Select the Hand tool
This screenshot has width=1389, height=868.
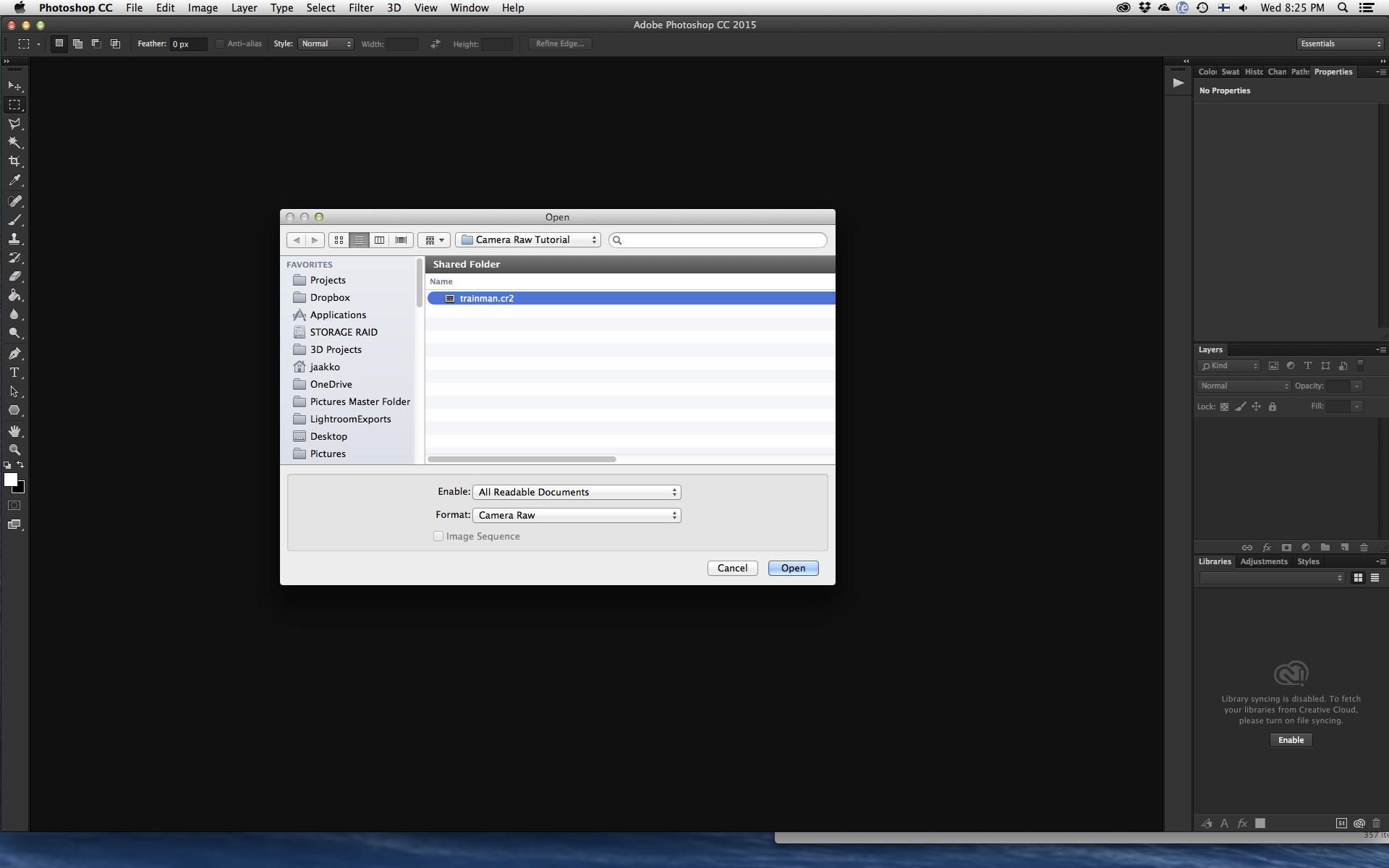(x=14, y=431)
